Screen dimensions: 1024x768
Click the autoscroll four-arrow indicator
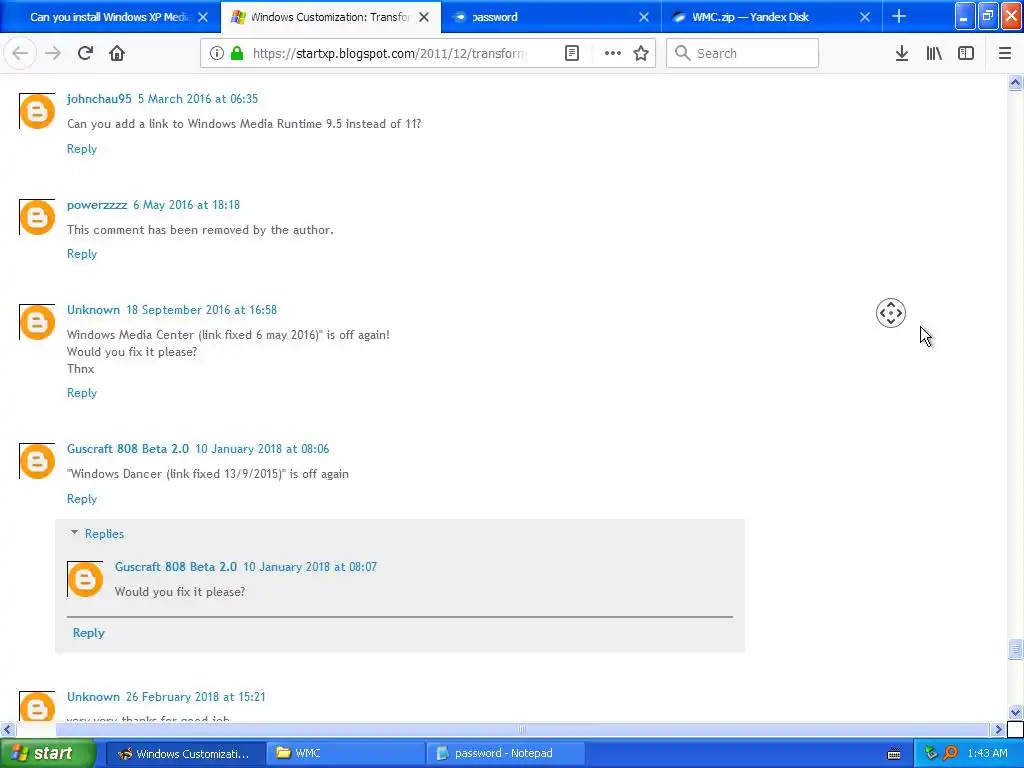coord(891,313)
